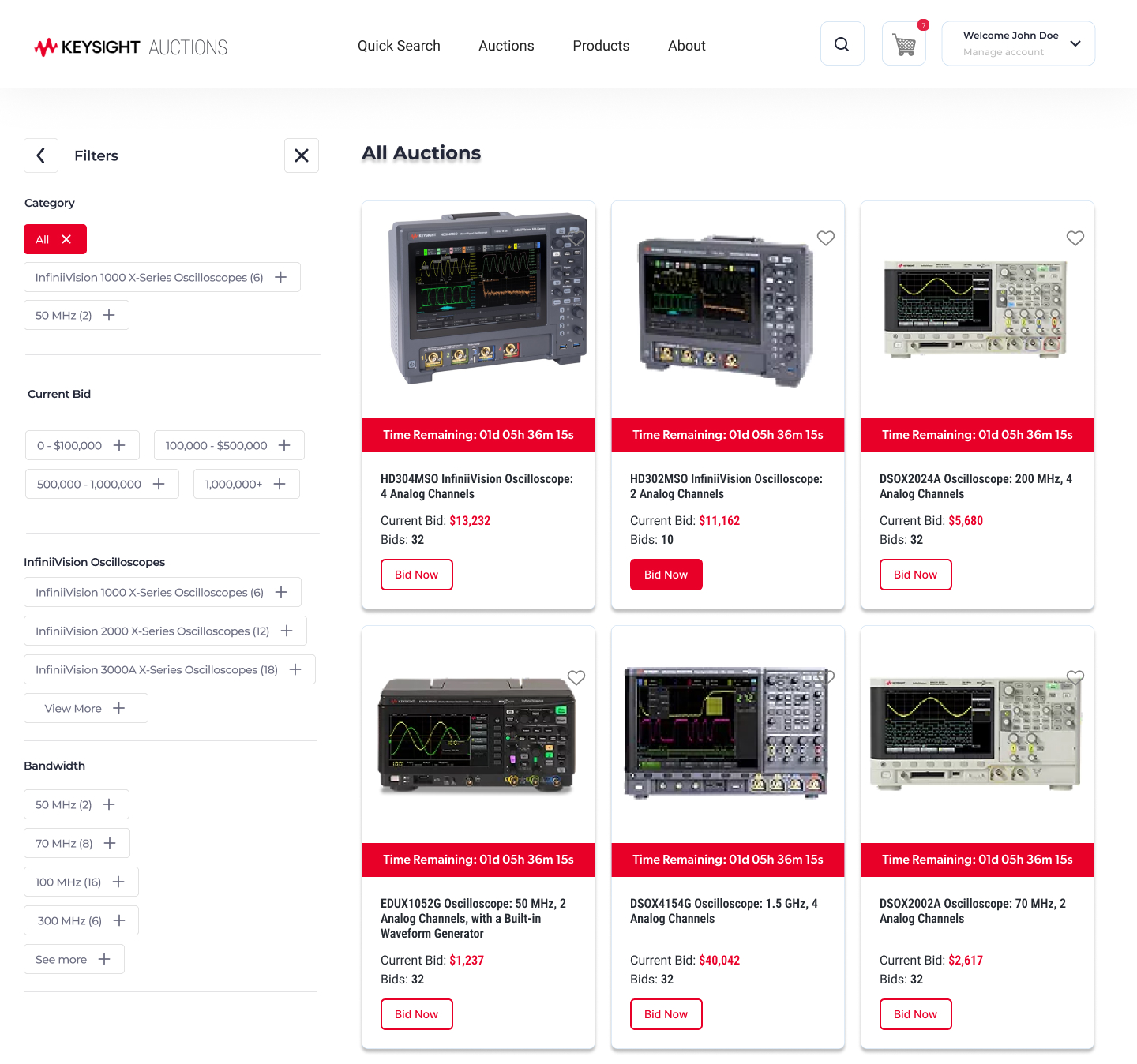Add the 1,000,000+ bid filter
1137x1064 pixels.
pyautogui.click(x=246, y=484)
